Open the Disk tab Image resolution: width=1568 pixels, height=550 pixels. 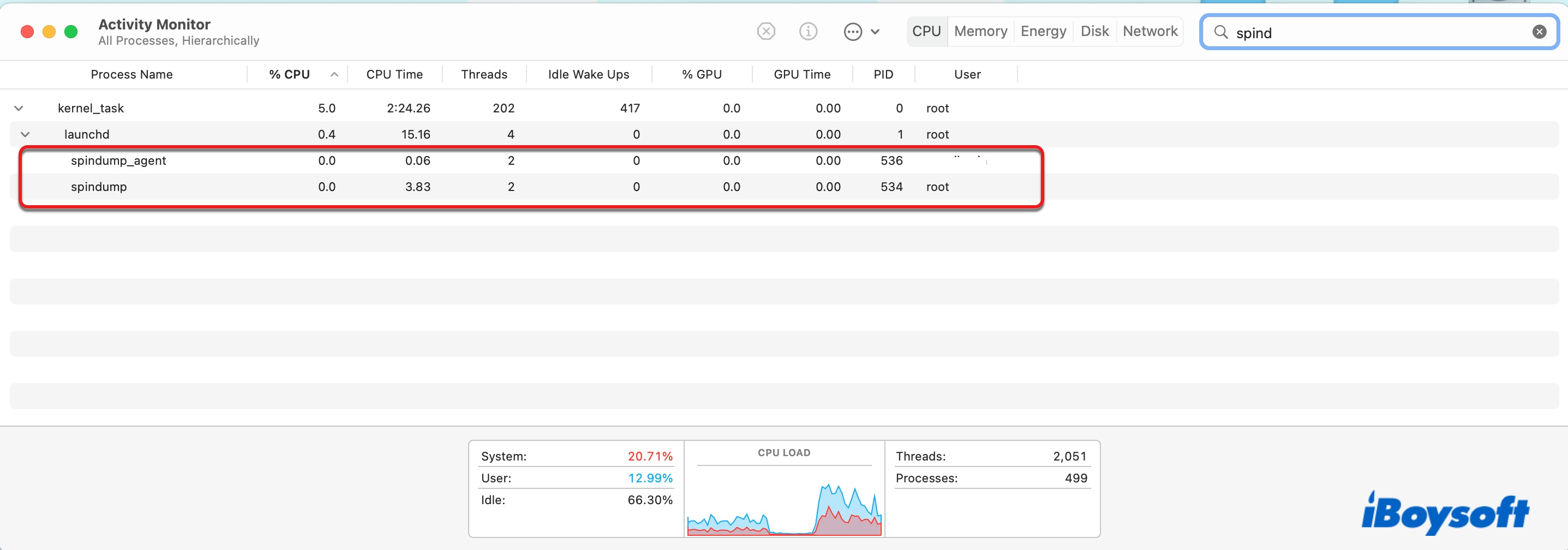coord(1094,31)
